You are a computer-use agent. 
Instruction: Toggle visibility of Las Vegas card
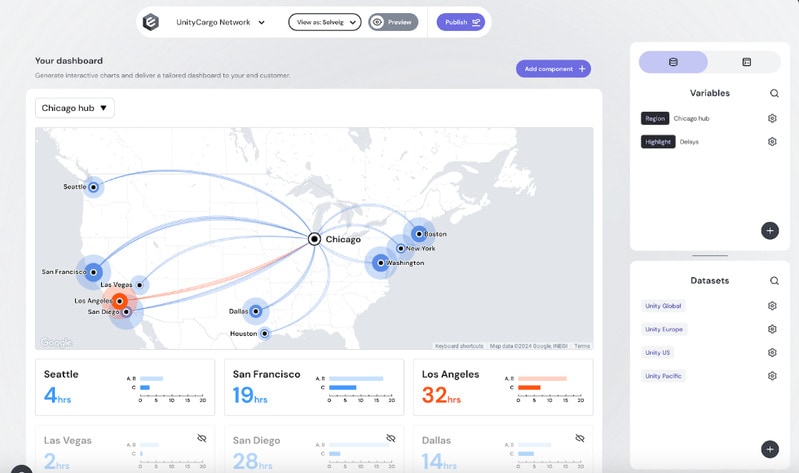click(202, 438)
